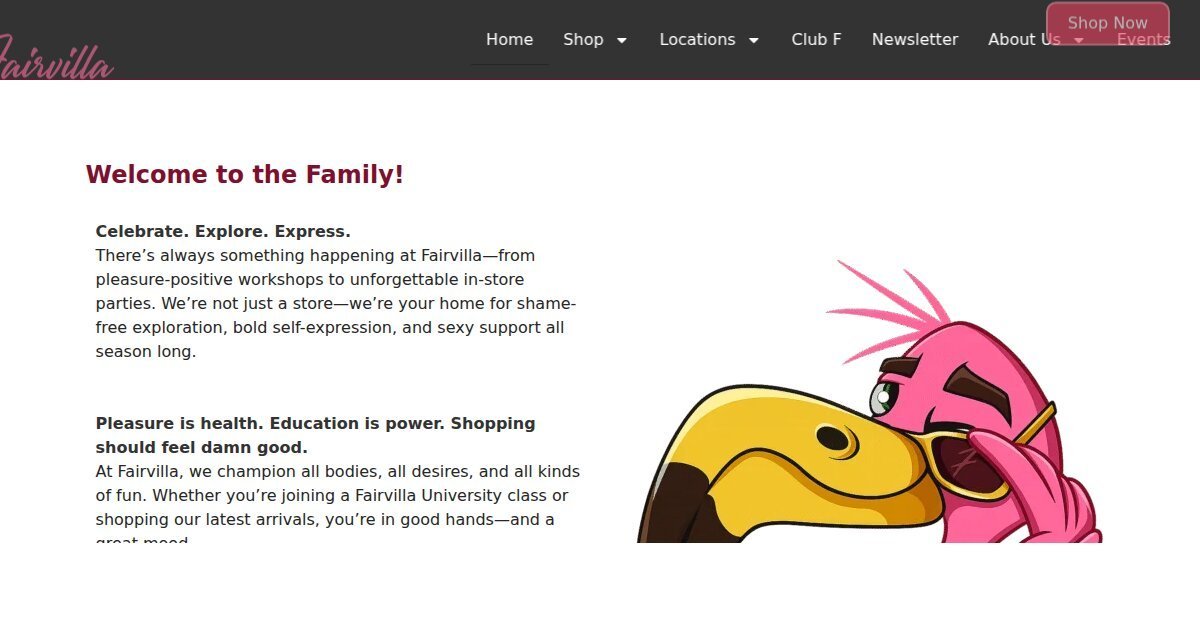Screen dimensions: 1200x630
Task: Expand the arrow next to Locations
Action: coord(754,41)
